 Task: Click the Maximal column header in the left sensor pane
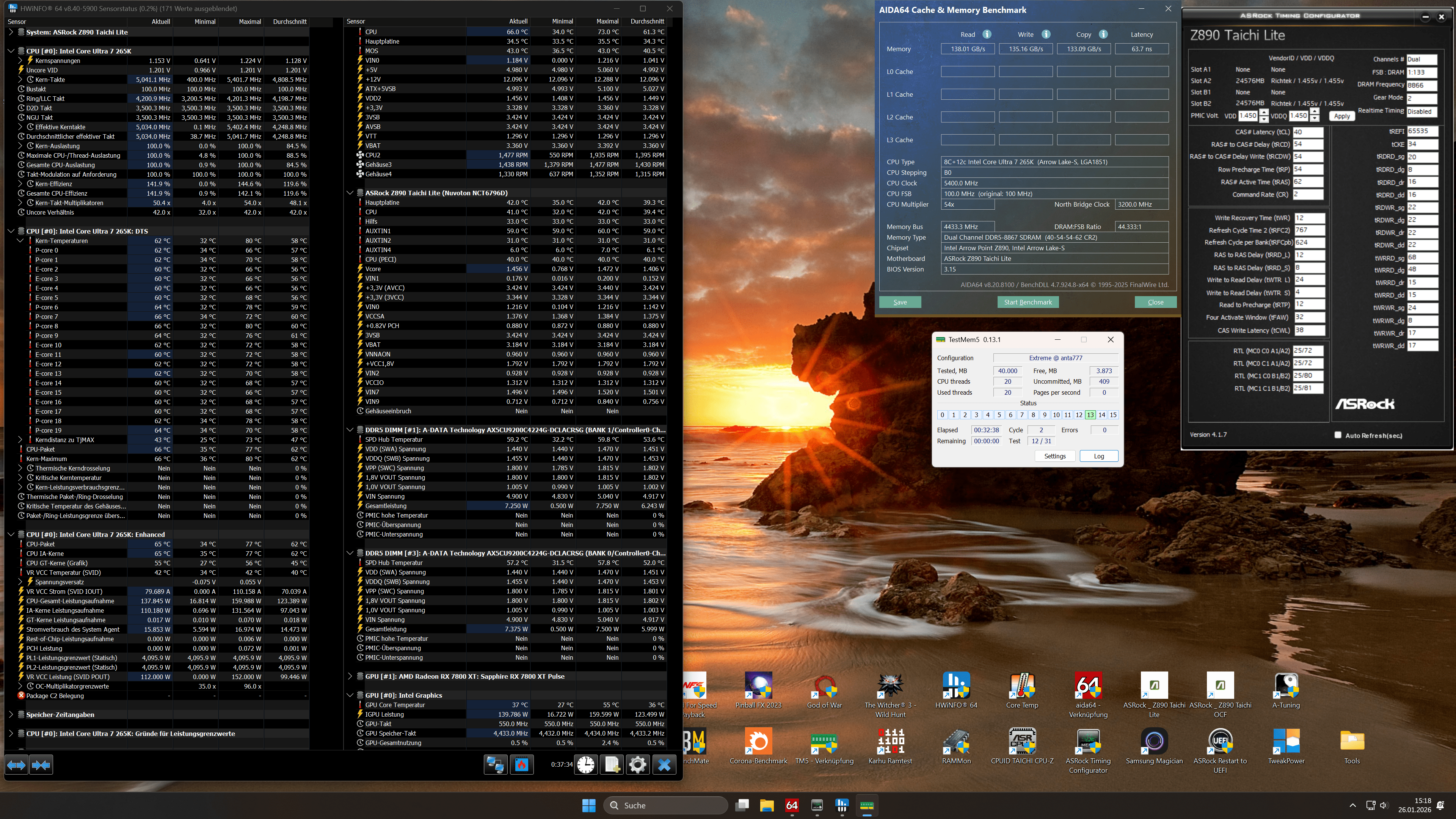pos(250,22)
